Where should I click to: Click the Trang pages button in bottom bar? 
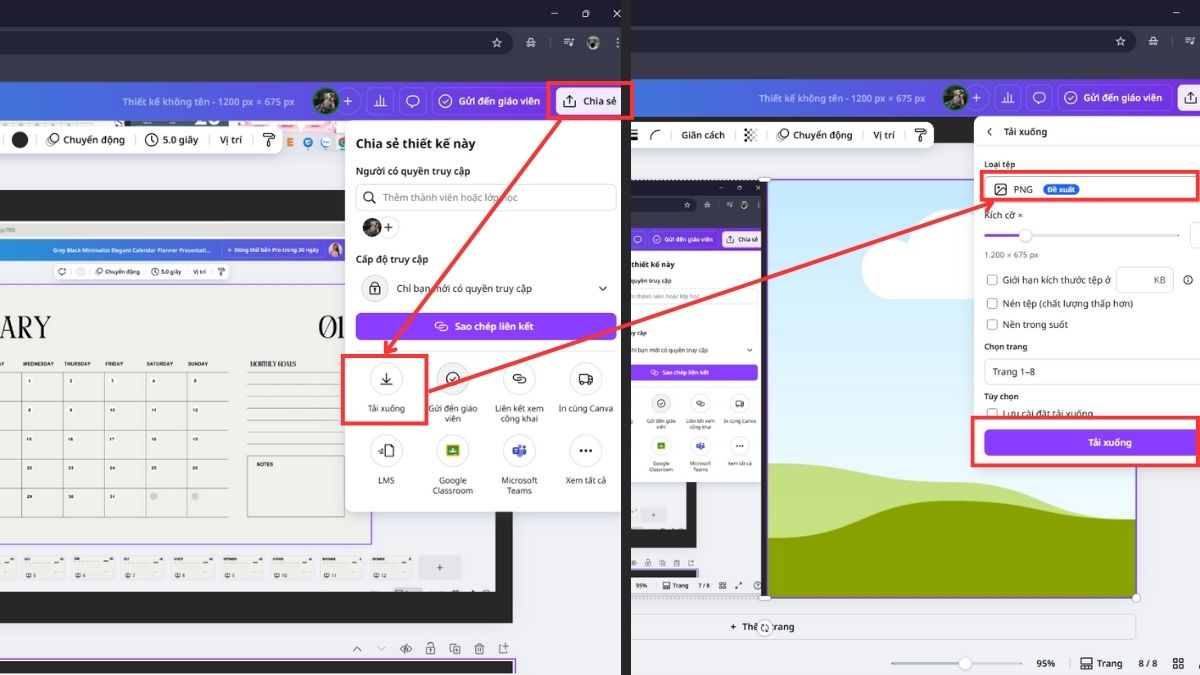1101,663
